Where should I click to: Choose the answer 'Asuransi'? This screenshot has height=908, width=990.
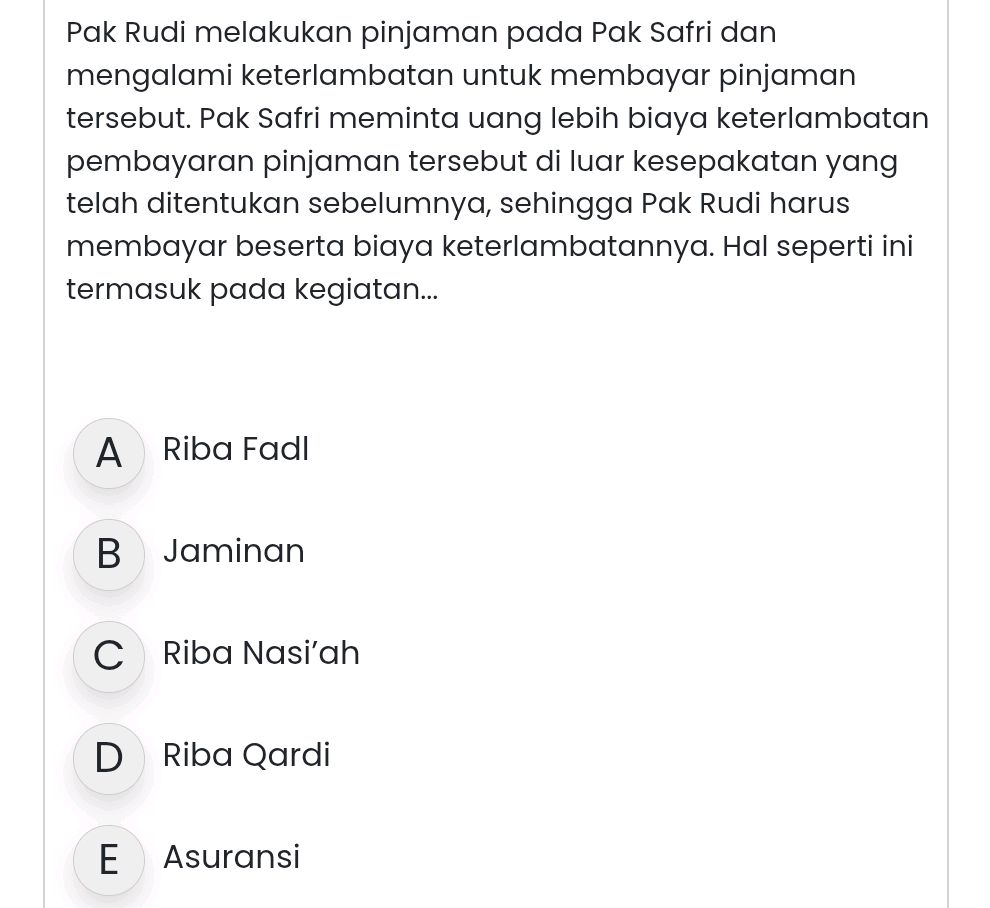pyautogui.click(x=231, y=858)
